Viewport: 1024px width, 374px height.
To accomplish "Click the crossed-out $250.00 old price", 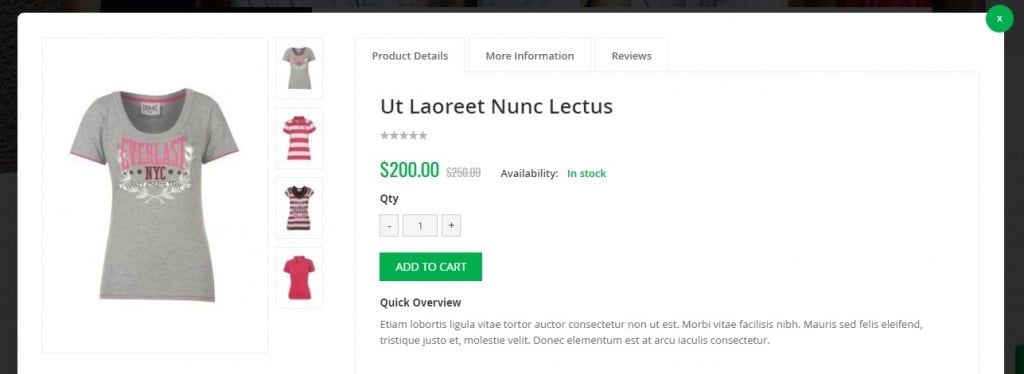I will [463, 172].
